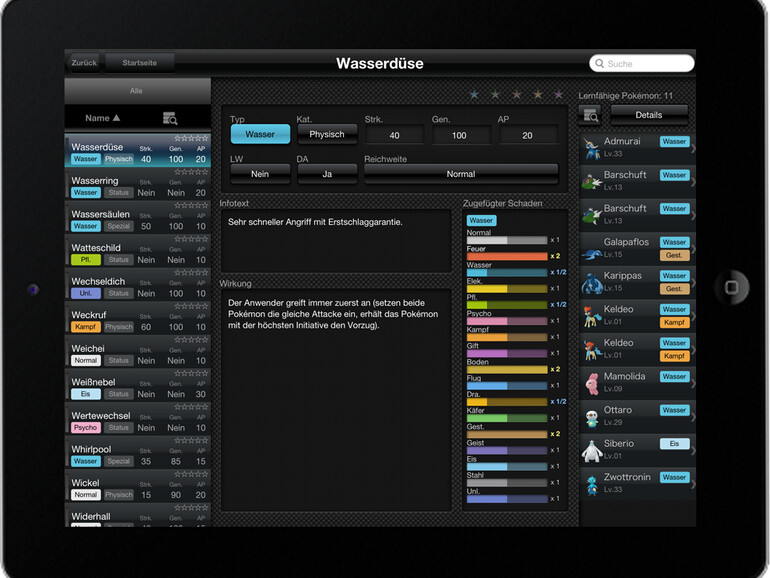Select the Wasserring move

(138, 185)
